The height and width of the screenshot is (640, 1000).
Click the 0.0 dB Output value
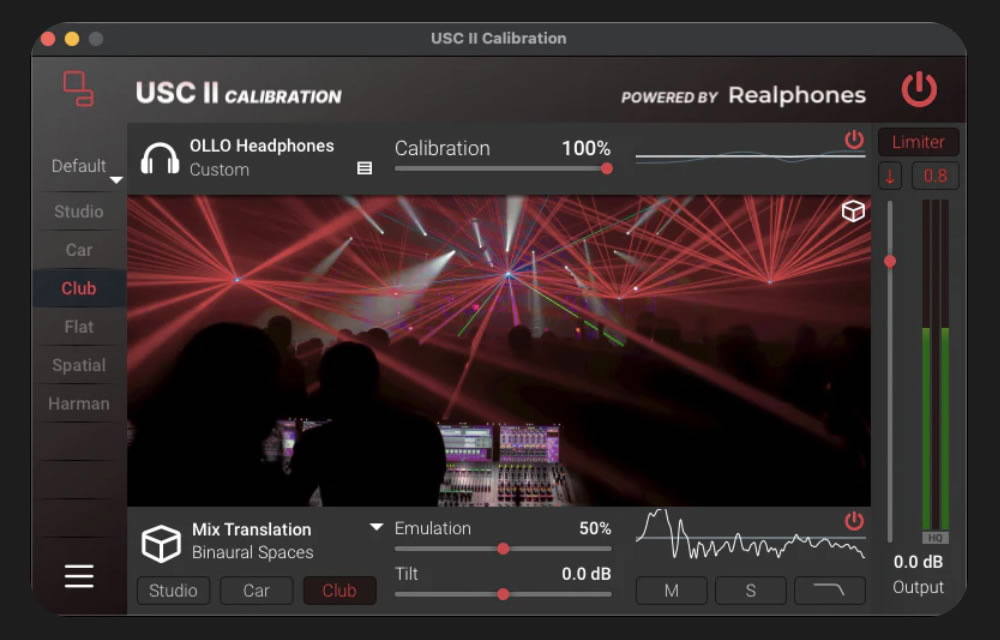pos(918,562)
